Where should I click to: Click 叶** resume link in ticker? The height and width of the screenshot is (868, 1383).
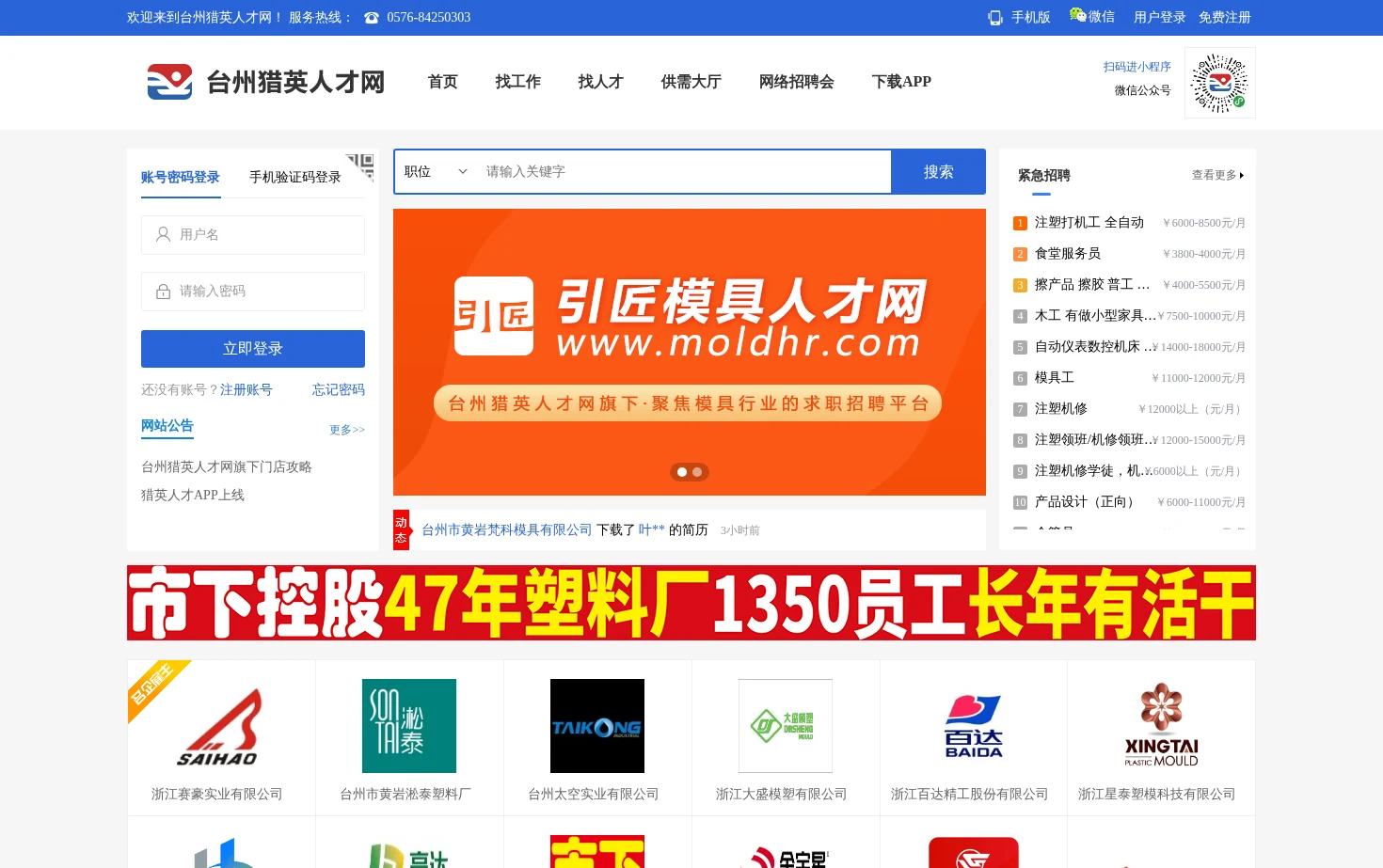652,530
